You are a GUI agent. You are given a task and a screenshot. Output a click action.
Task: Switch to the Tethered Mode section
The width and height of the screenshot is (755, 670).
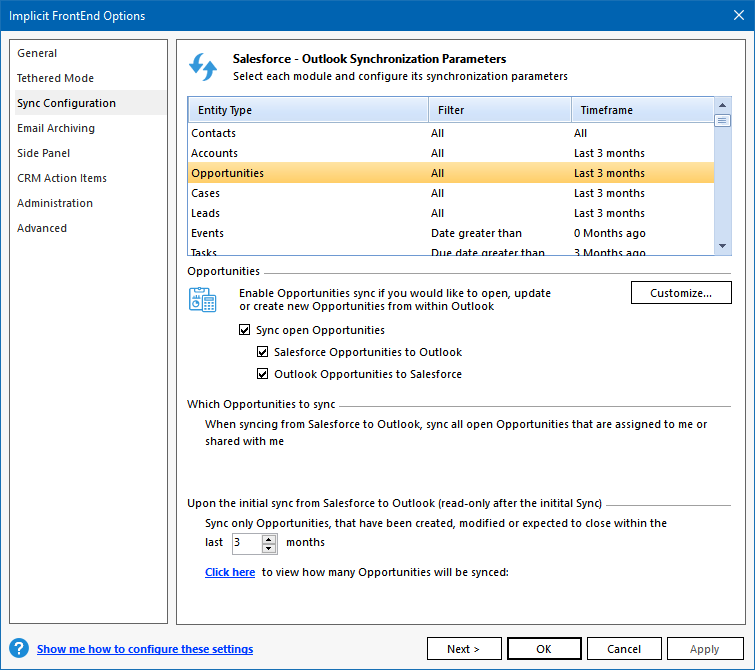point(55,78)
